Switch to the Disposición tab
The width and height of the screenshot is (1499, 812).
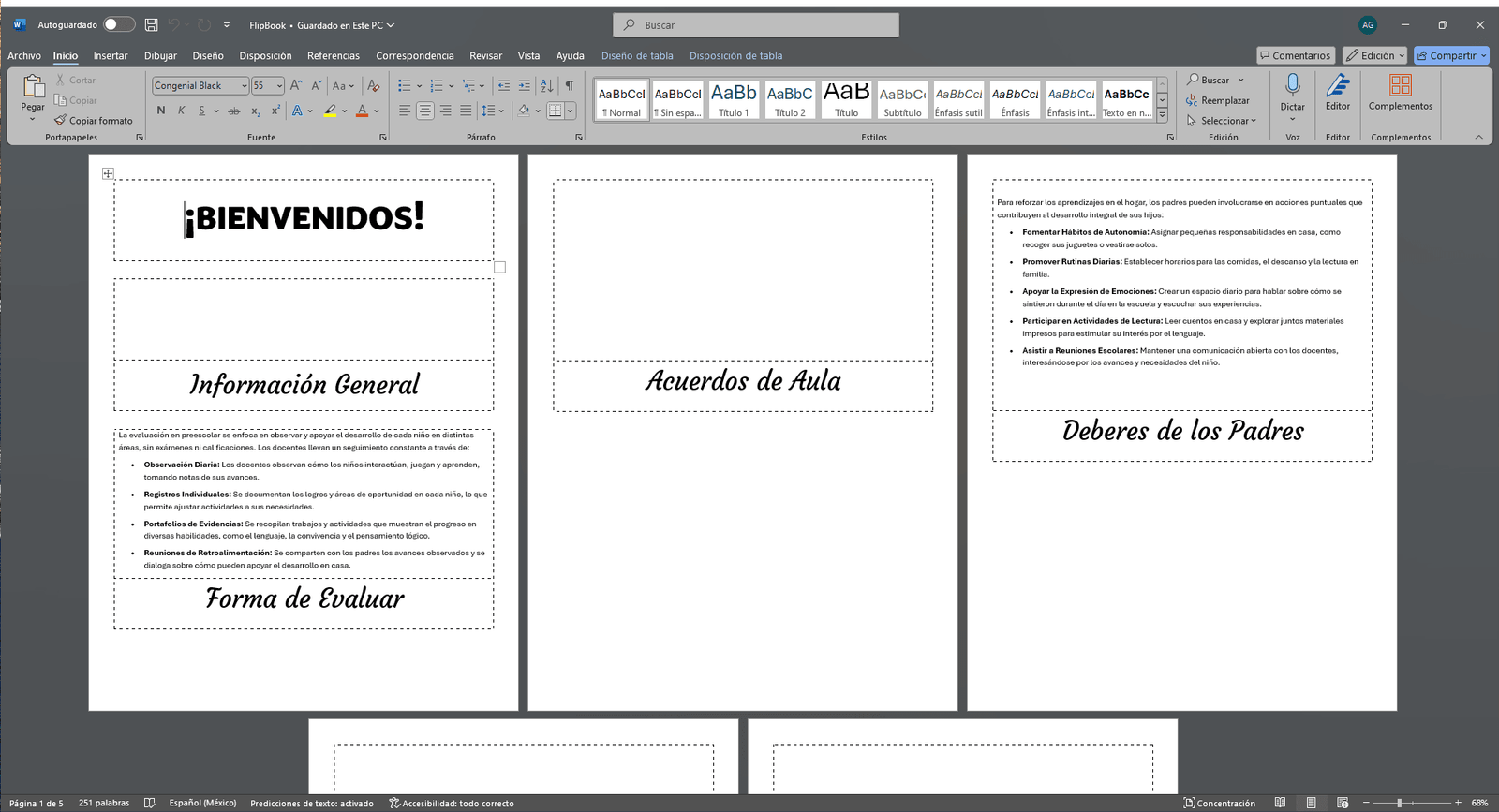(265, 55)
